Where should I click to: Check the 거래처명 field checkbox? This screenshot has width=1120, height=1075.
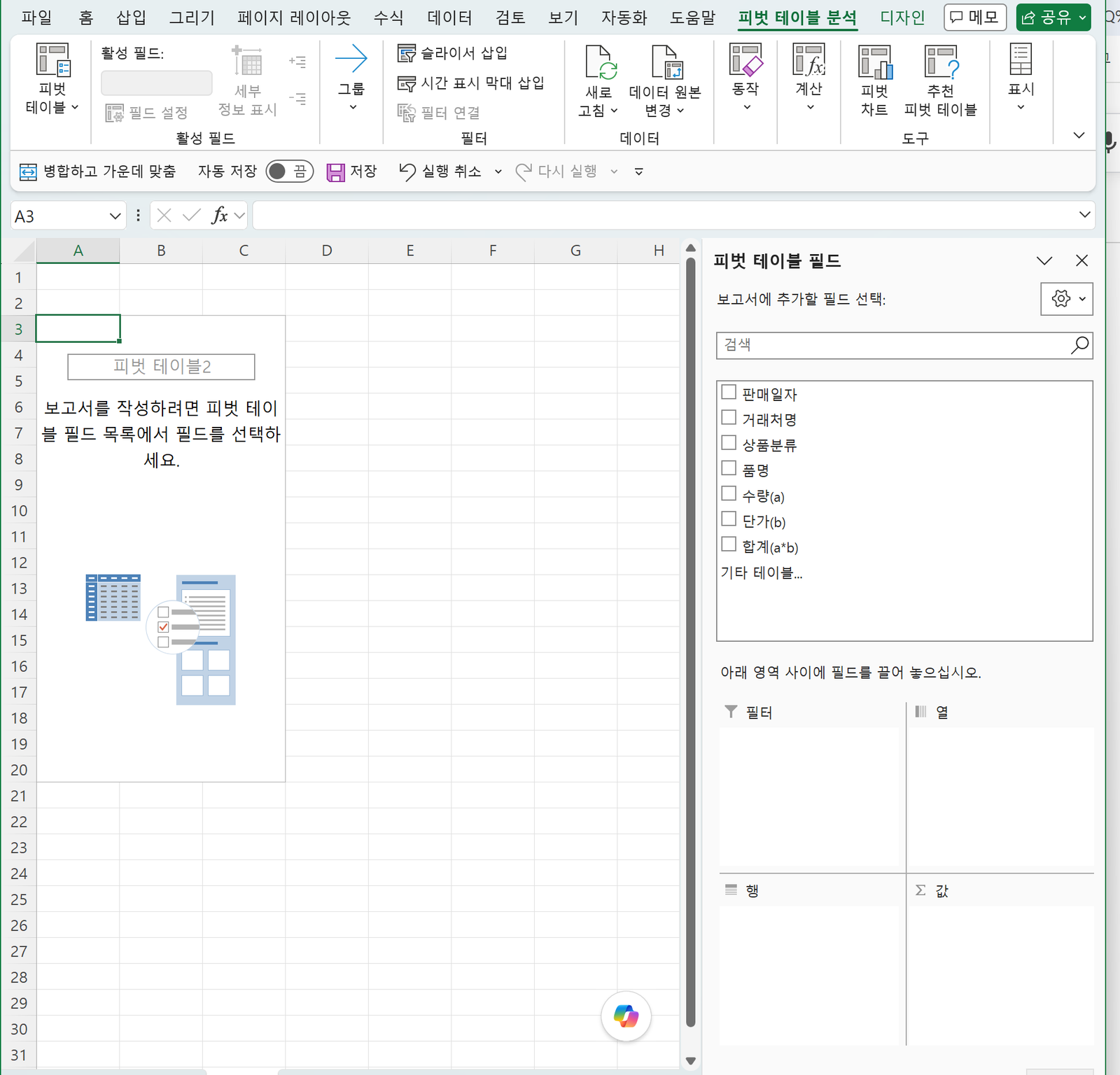729,418
